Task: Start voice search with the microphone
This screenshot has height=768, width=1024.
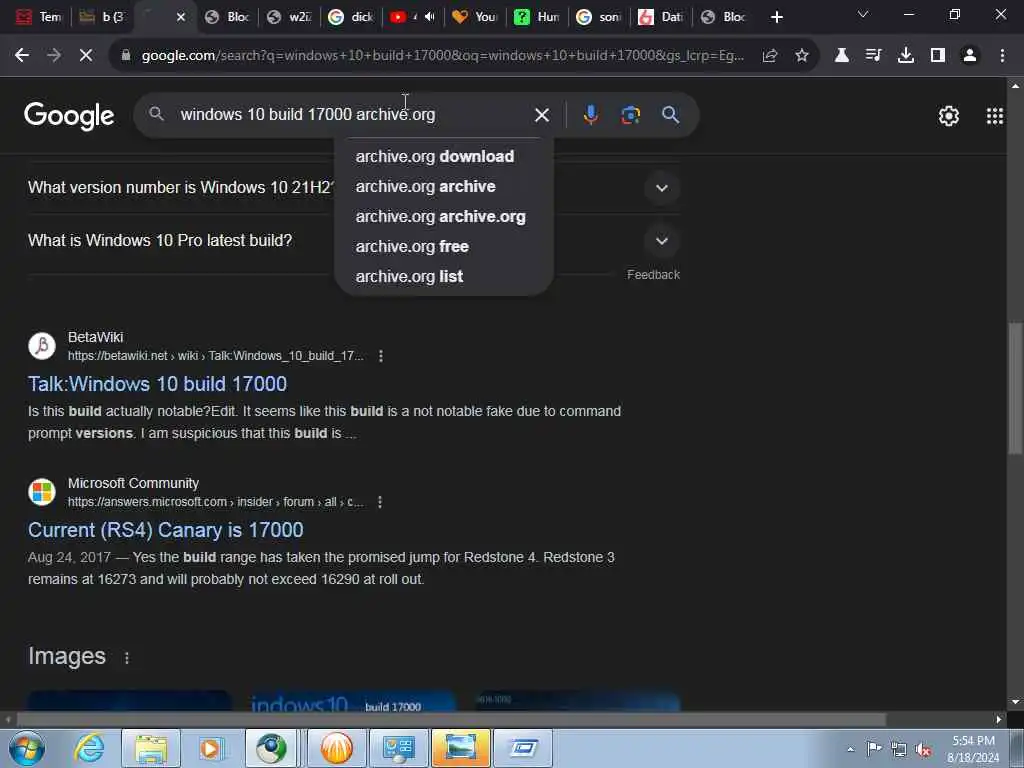Action: [590, 115]
